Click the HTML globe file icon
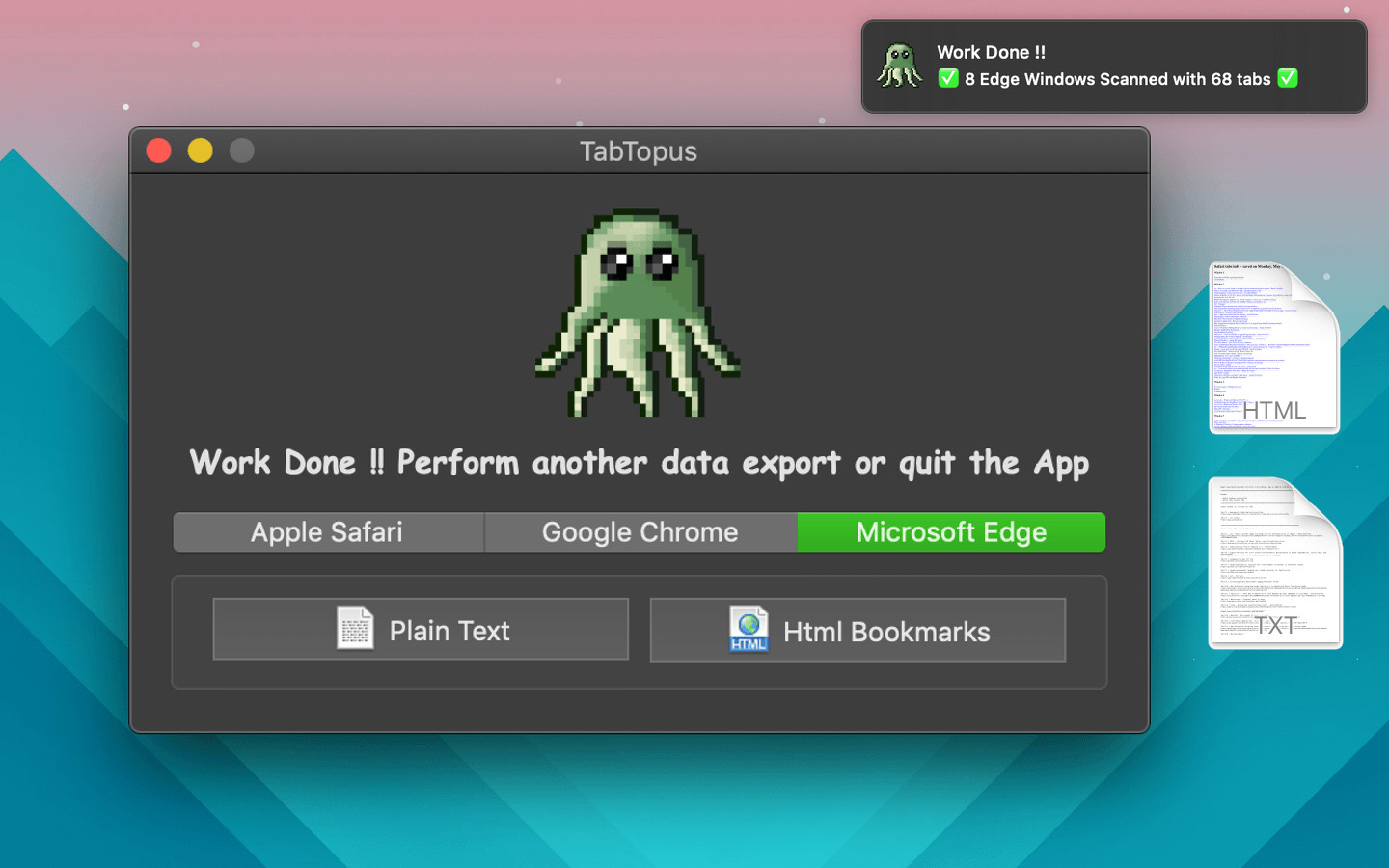This screenshot has width=1389, height=868. pos(749,629)
